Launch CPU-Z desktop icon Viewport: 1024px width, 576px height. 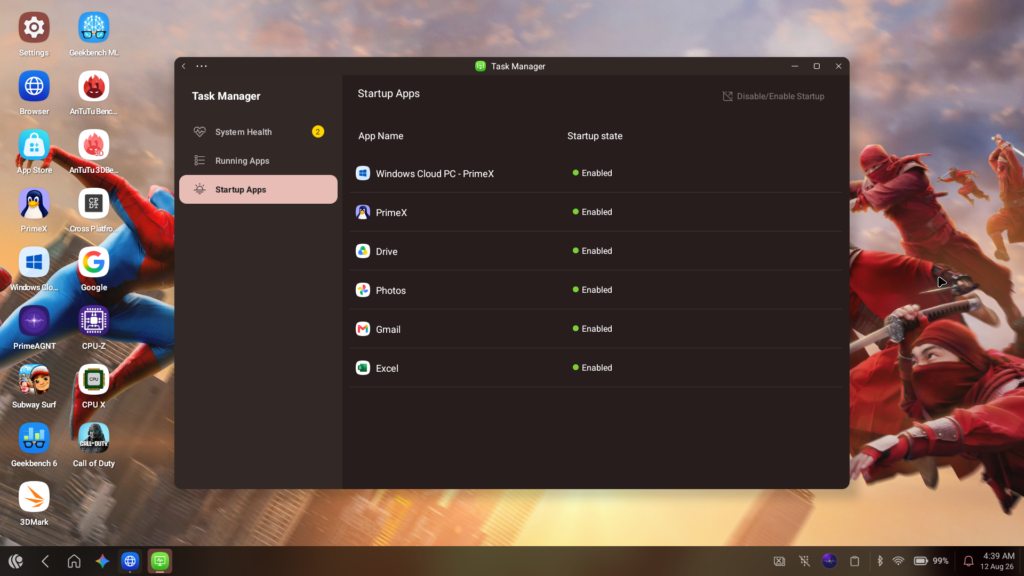coord(93,321)
